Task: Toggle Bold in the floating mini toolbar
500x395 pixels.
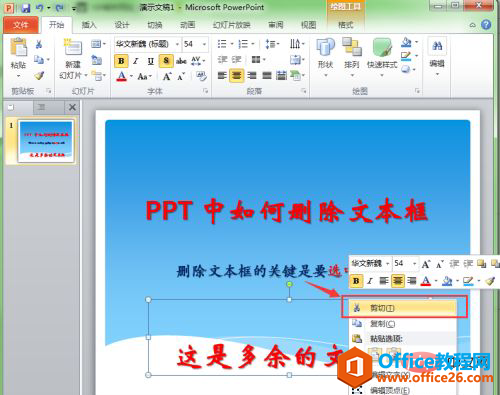Action: coord(356,281)
